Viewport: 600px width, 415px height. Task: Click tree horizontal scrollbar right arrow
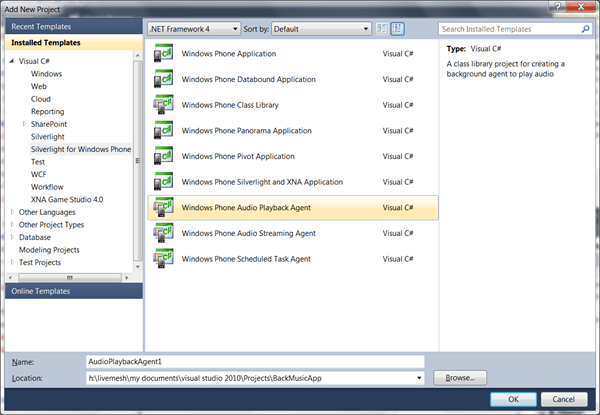(127, 278)
